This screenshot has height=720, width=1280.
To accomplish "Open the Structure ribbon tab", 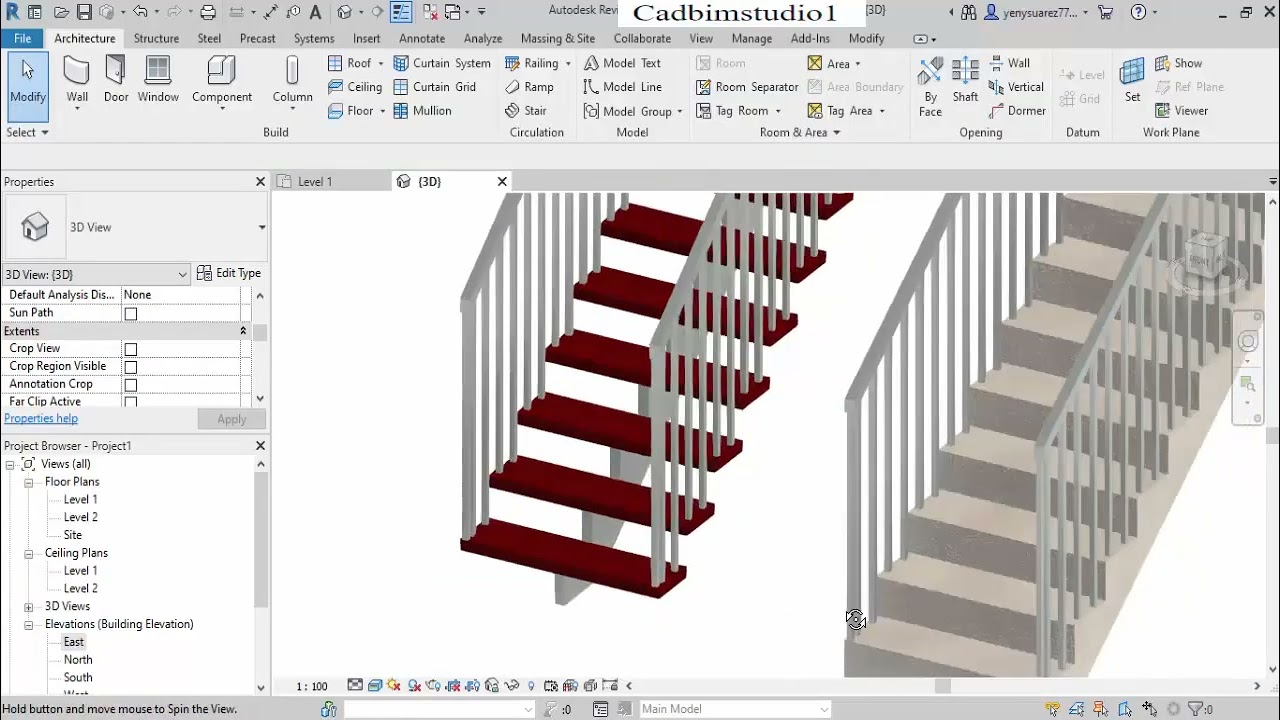I will (156, 38).
